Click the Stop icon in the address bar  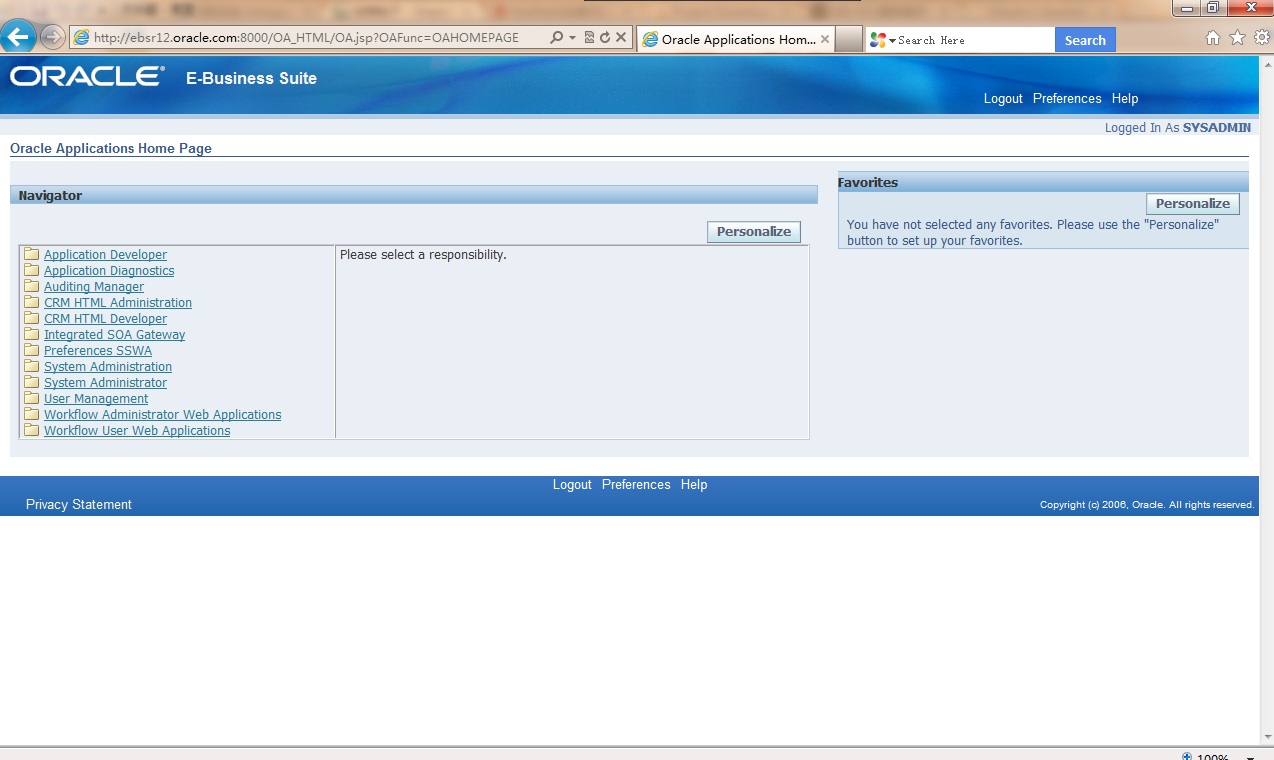point(621,38)
